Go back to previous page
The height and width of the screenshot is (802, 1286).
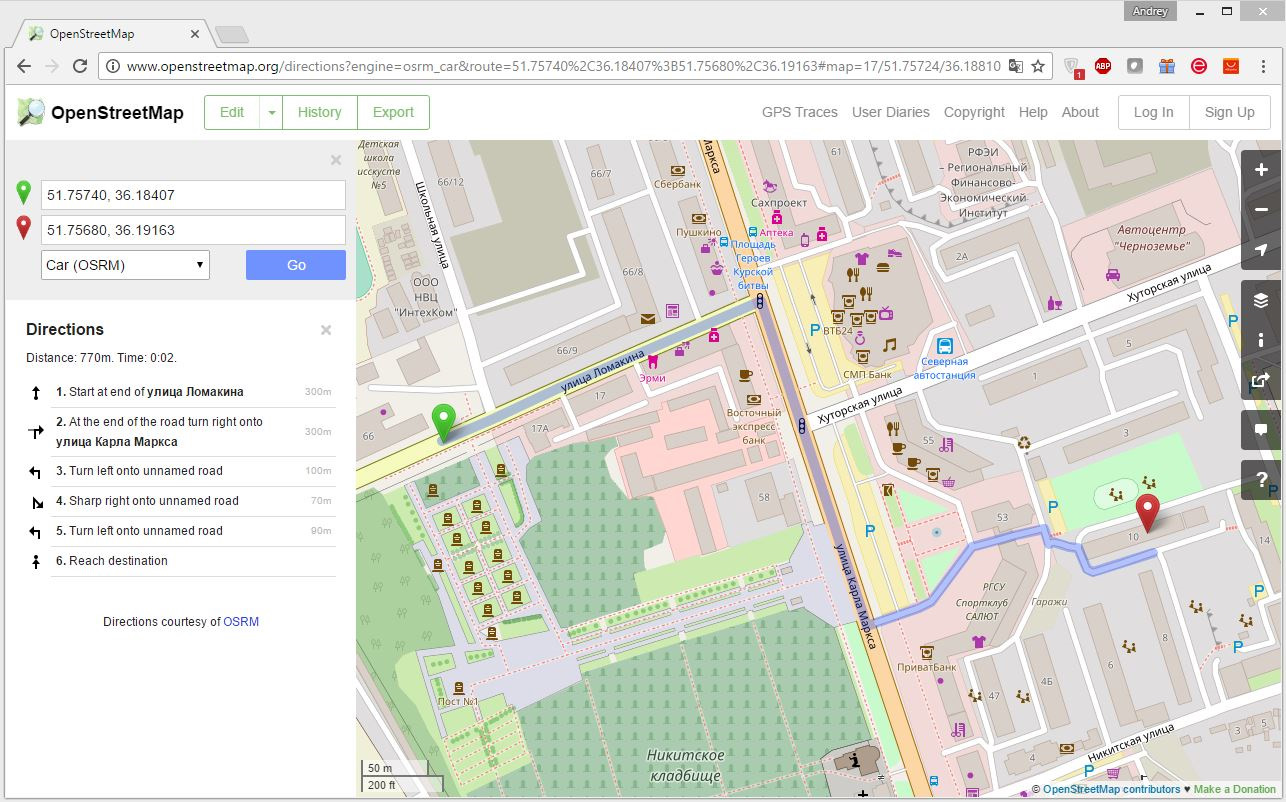pos(24,66)
